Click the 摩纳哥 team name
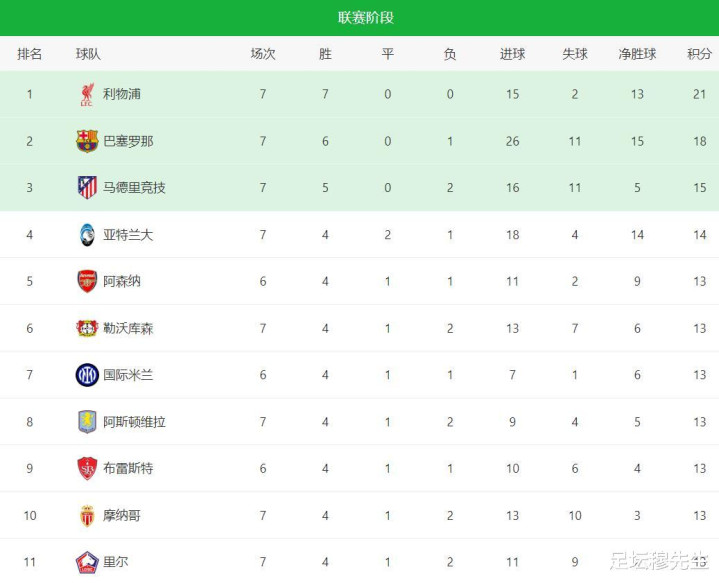Viewport: 719px width, 583px height. pos(122,515)
